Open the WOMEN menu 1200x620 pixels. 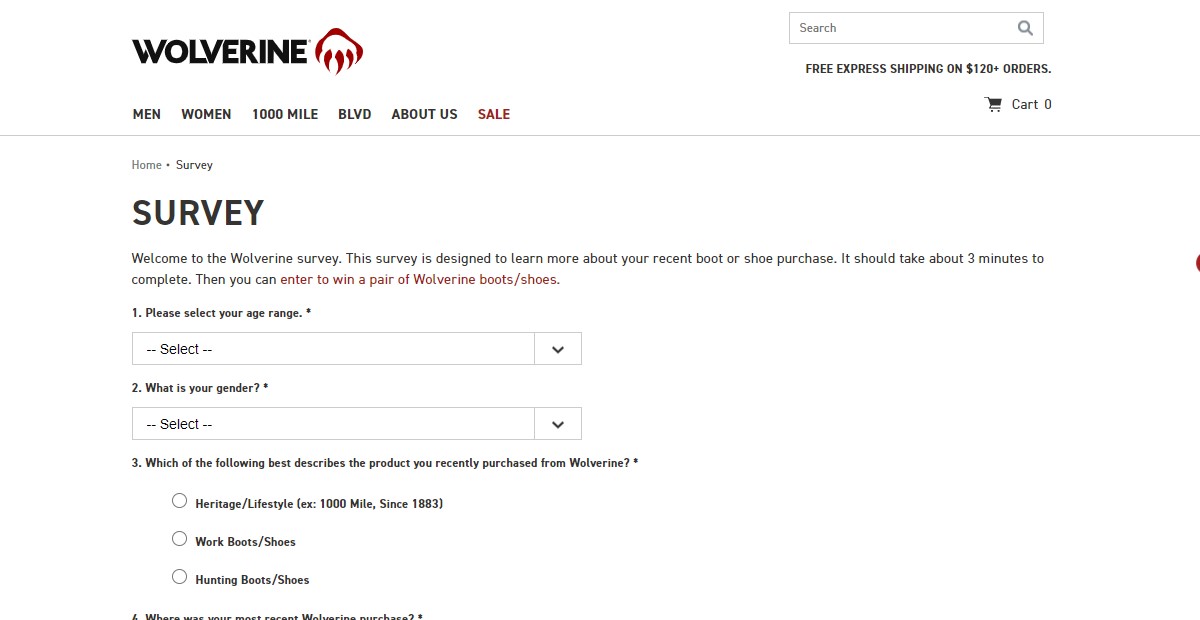[206, 114]
